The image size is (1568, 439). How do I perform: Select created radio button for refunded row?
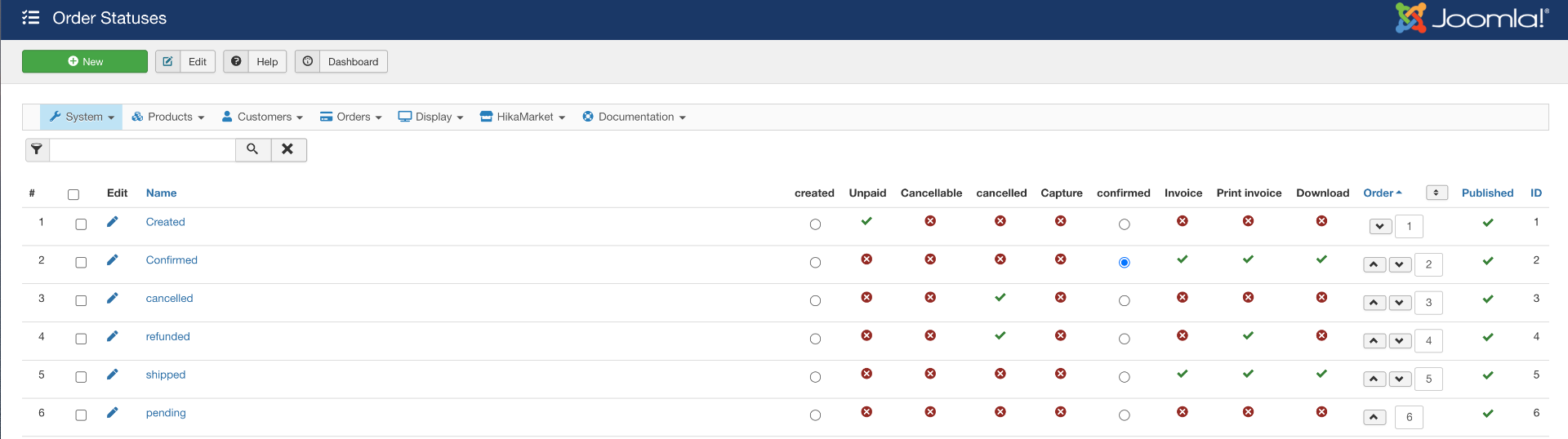[815, 339]
